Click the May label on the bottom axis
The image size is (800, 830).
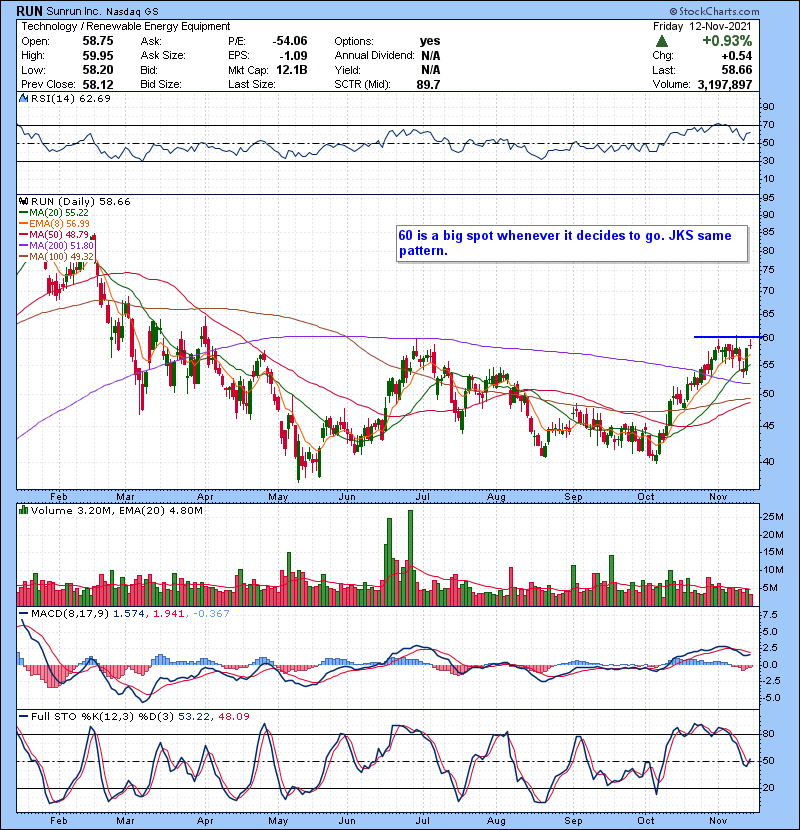tap(278, 821)
